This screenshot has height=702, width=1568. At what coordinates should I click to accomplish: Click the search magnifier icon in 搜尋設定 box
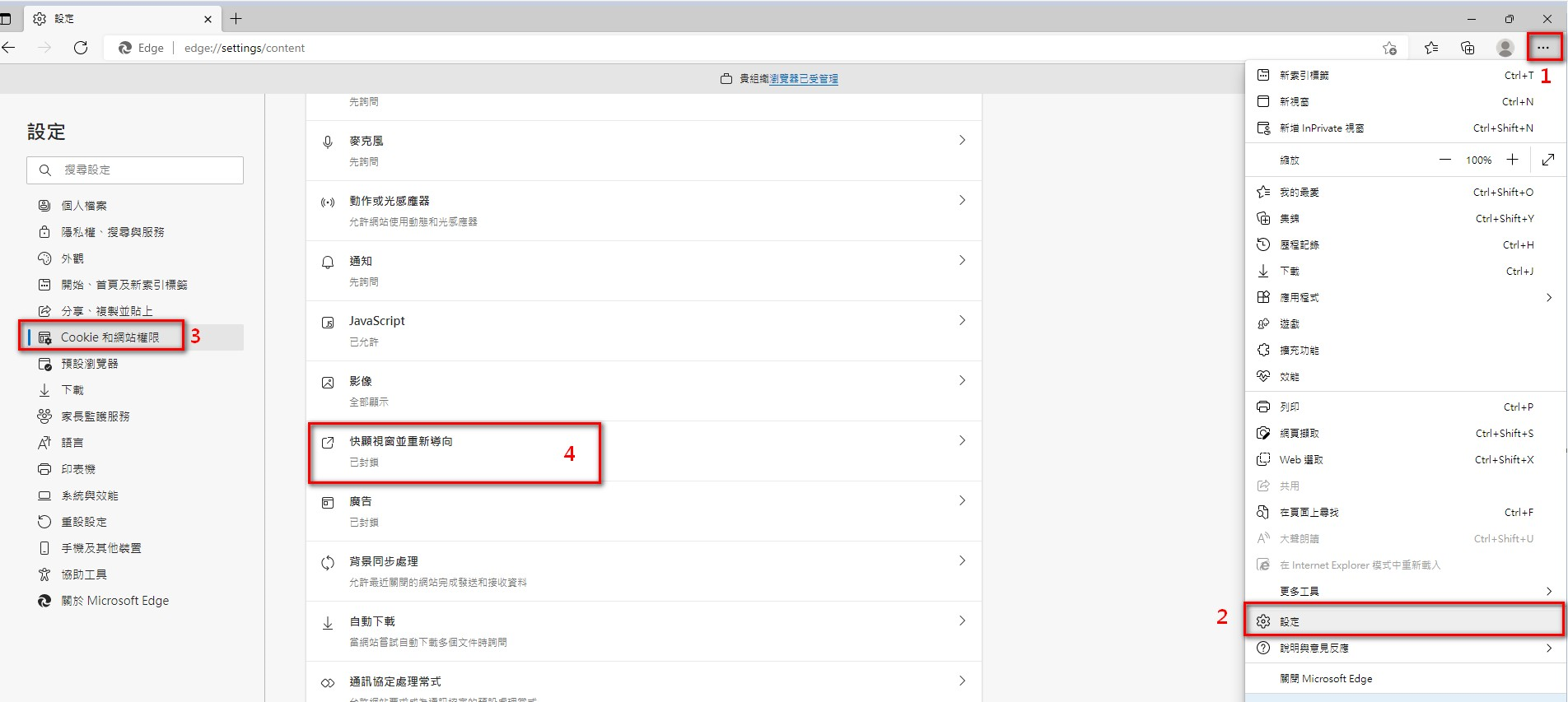(45, 170)
